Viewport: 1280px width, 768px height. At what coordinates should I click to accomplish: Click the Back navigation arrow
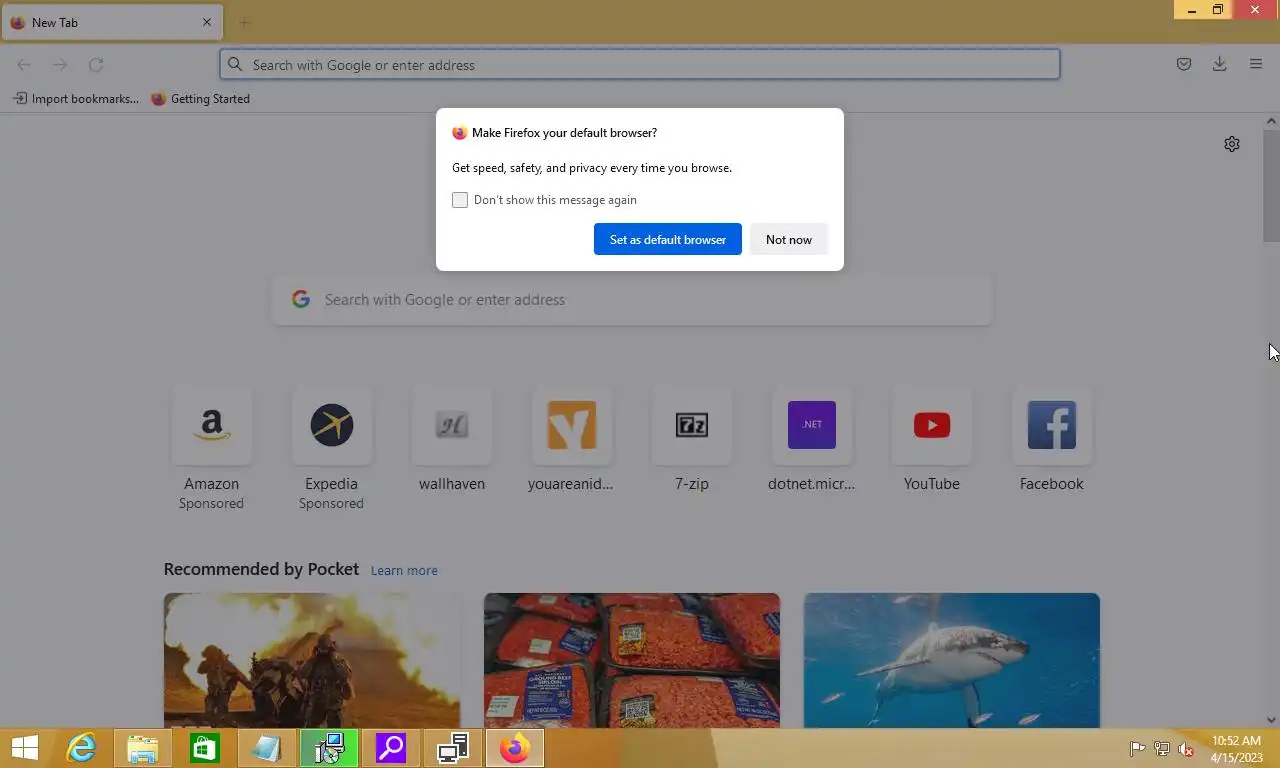tap(24, 65)
